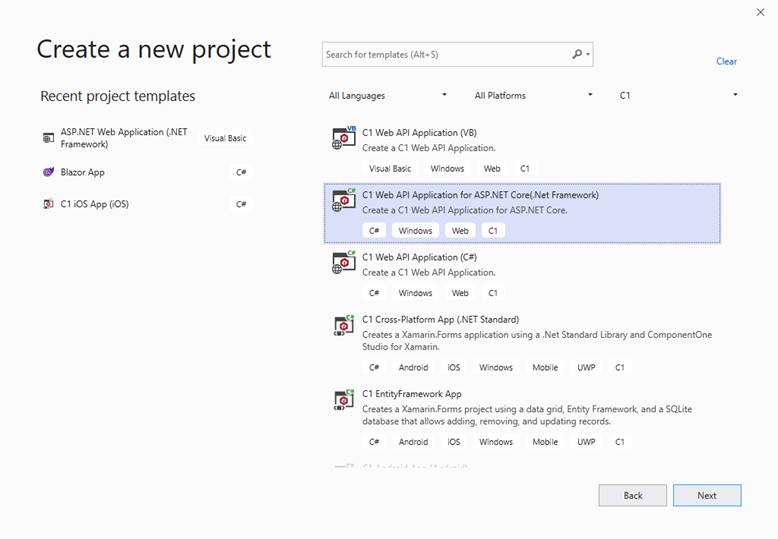The height and width of the screenshot is (539, 778).
Task: Click the Blazor App icon in recents
Action: 48,172
